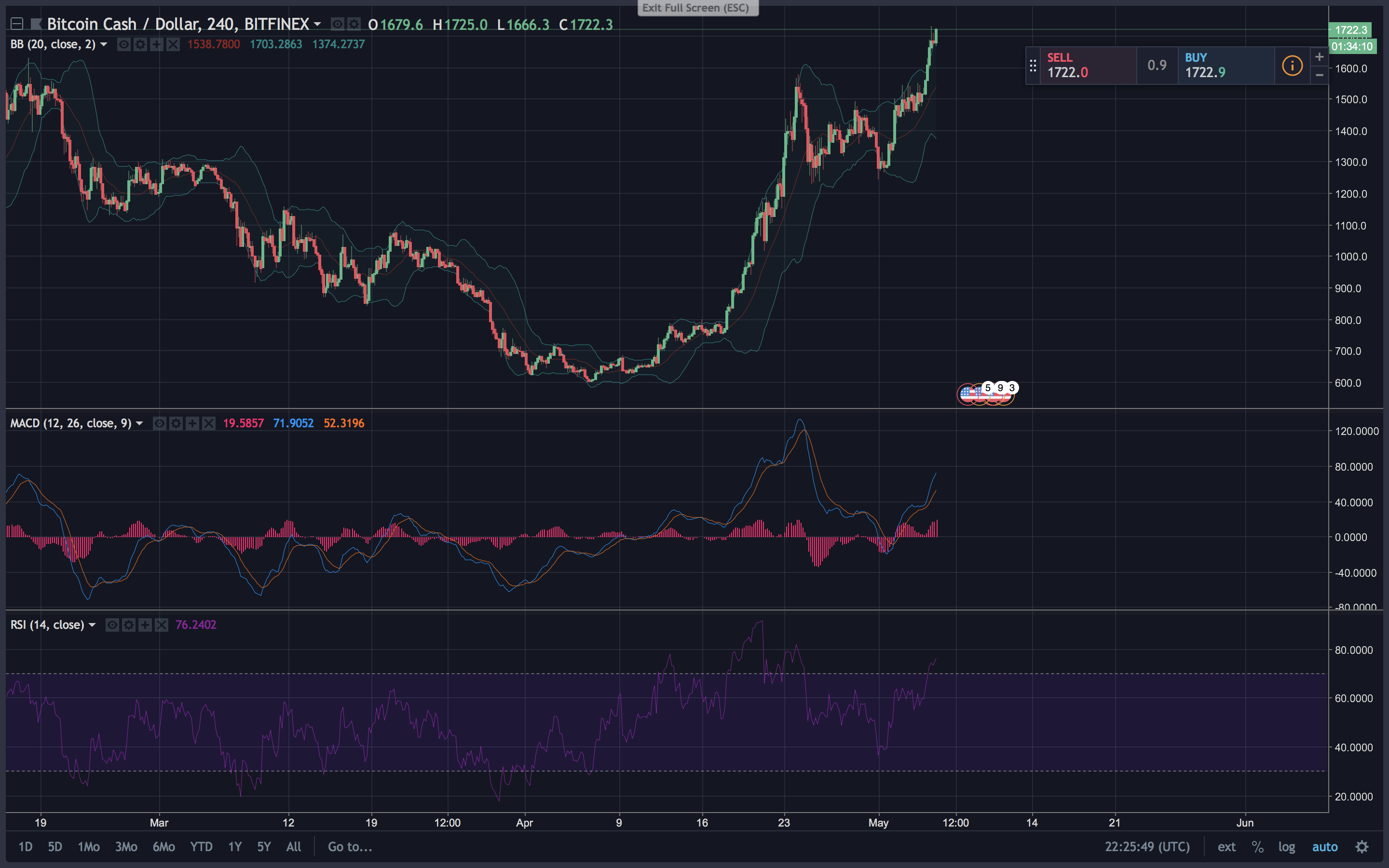The image size is (1389, 868).
Task: Open chart settings gear at bottom right
Action: [x=1362, y=847]
